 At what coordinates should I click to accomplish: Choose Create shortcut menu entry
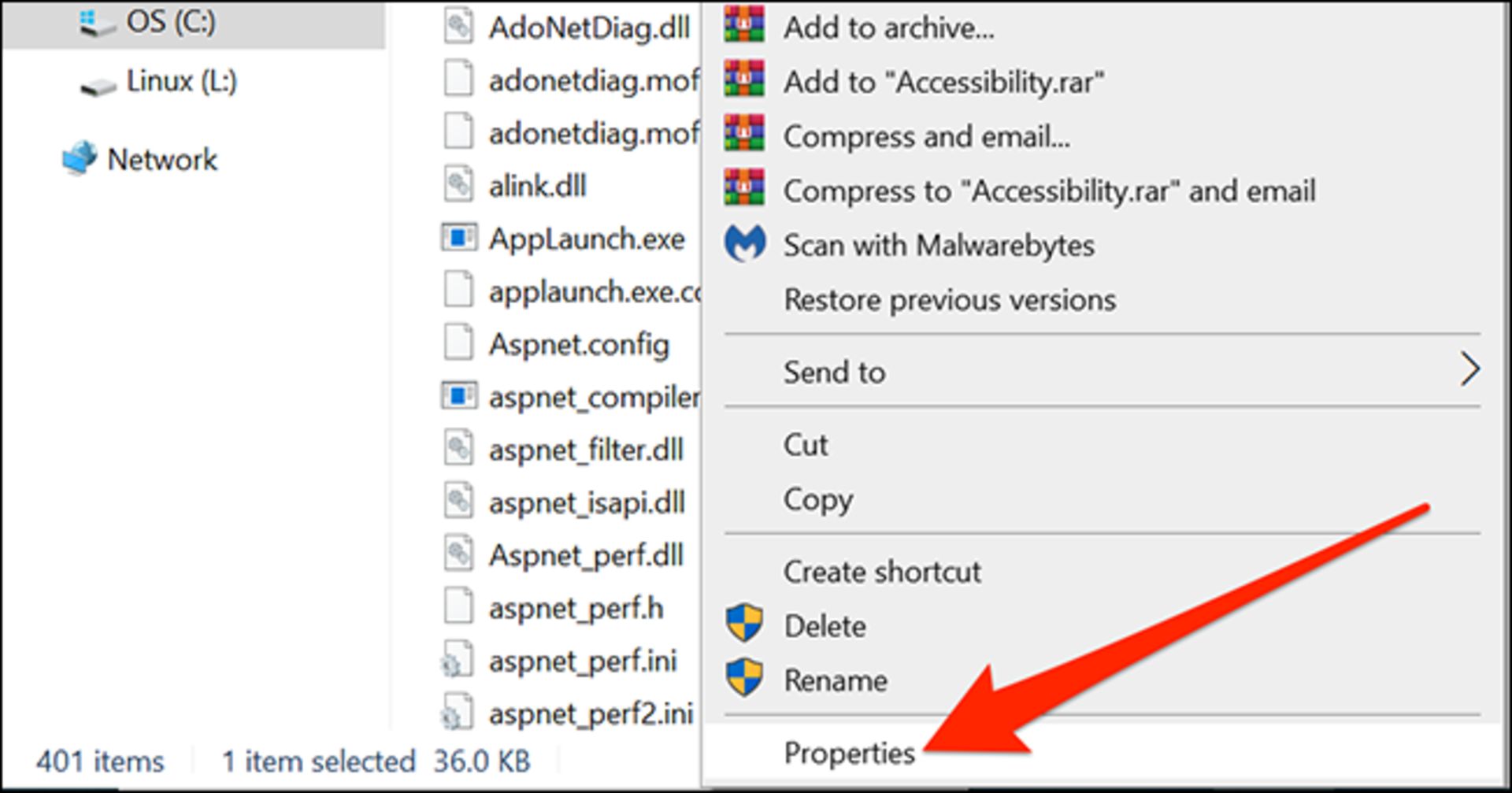tap(882, 572)
